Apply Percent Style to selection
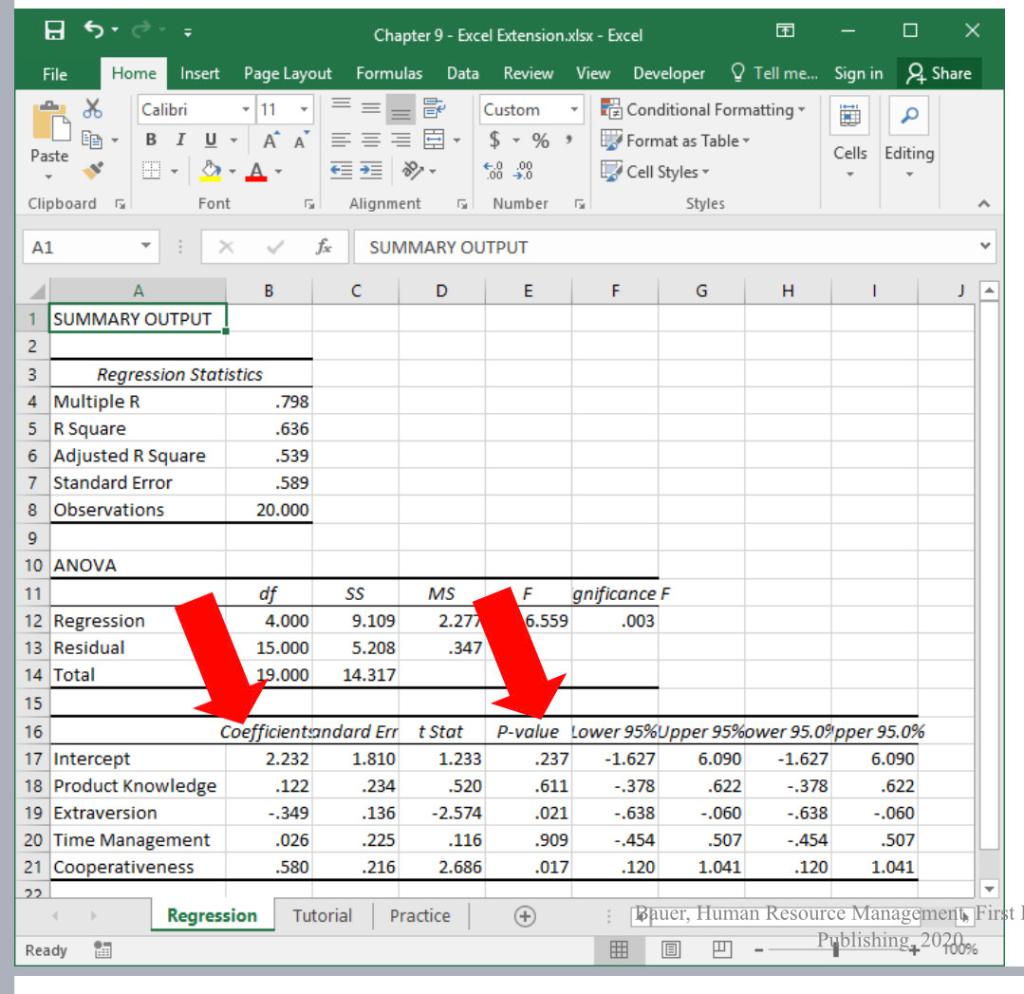The height and width of the screenshot is (994, 1024). click(540, 141)
